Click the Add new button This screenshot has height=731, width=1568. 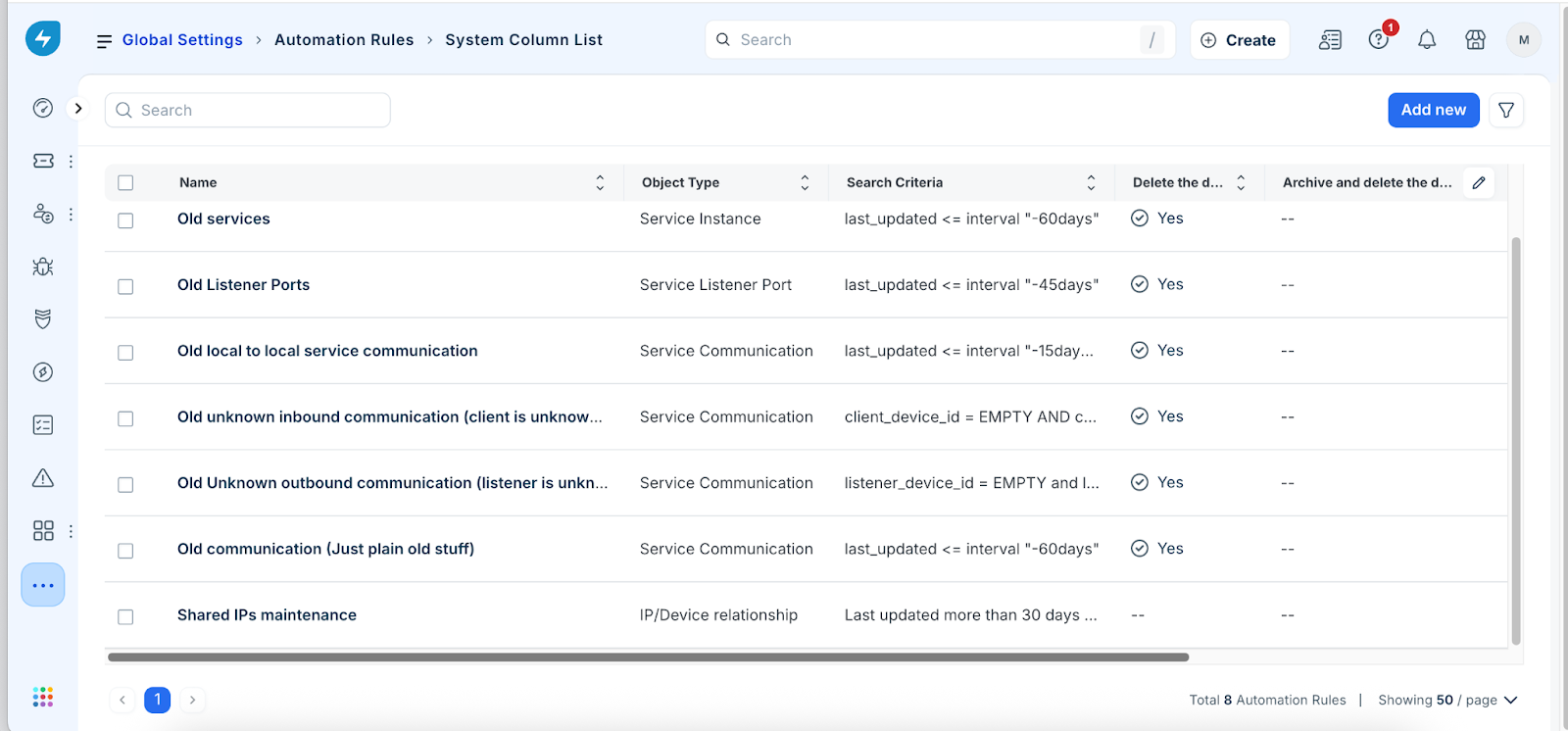tap(1433, 110)
